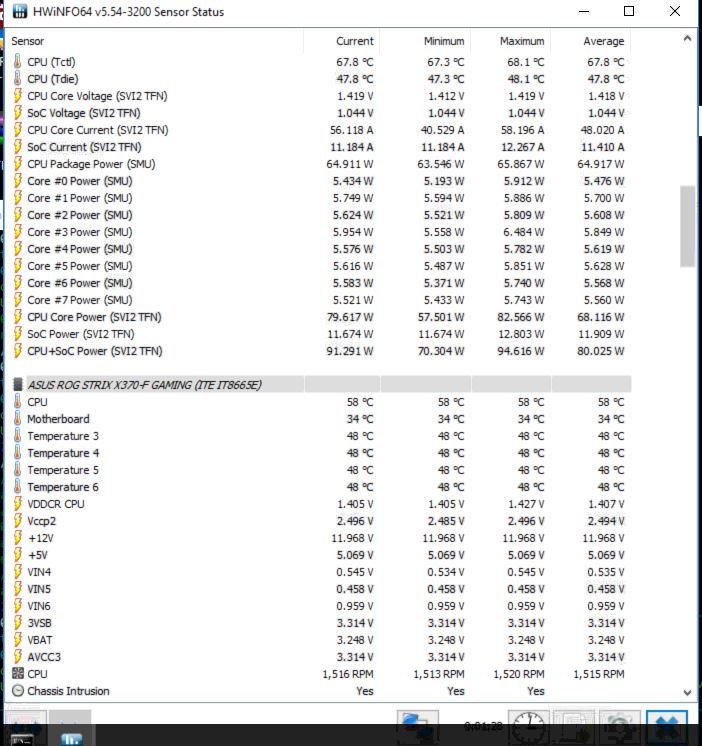702x746 pixels.
Task: Click HWiNFO icon in Windows taskbar
Action: coord(71,739)
